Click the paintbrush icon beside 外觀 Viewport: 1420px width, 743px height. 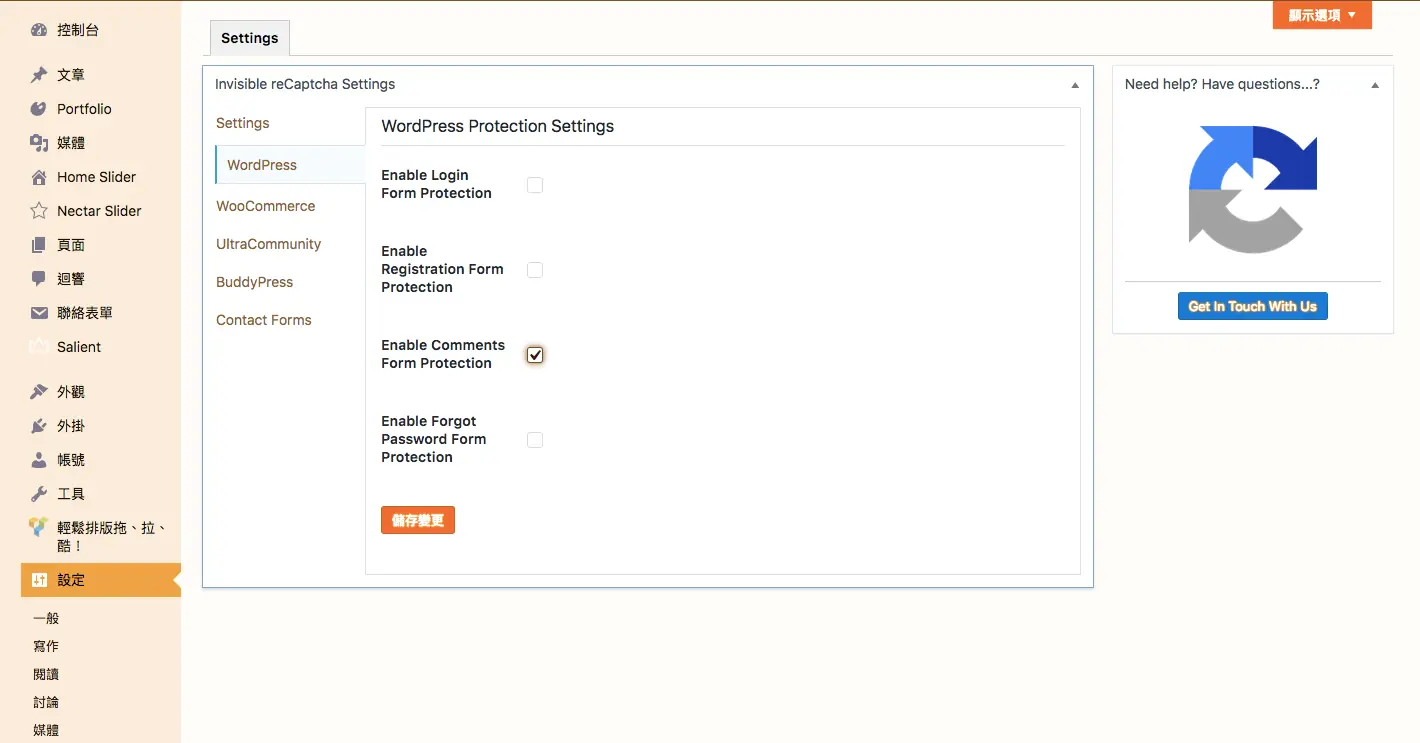pyautogui.click(x=39, y=392)
